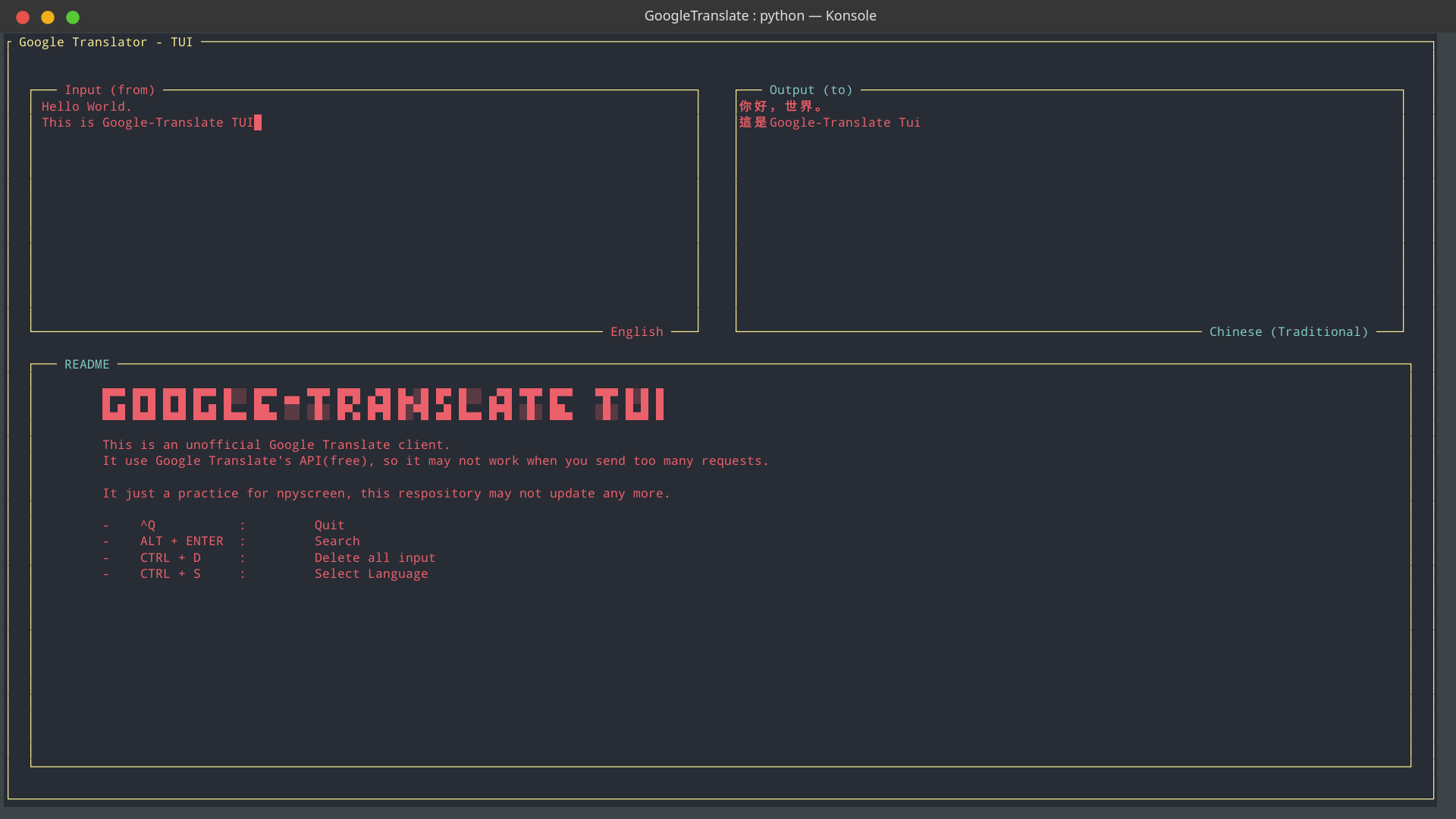
Task: Select the English source language label
Action: pyautogui.click(x=636, y=331)
